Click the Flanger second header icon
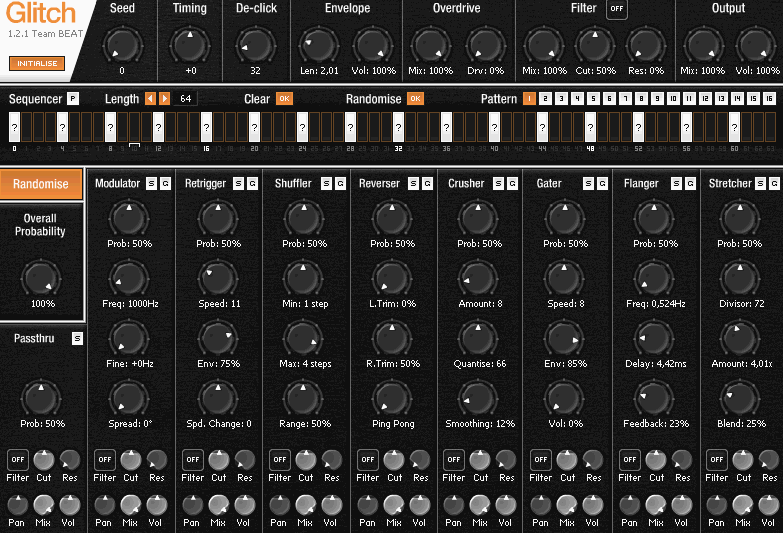Image resolution: width=783 pixels, height=533 pixels. [690, 184]
